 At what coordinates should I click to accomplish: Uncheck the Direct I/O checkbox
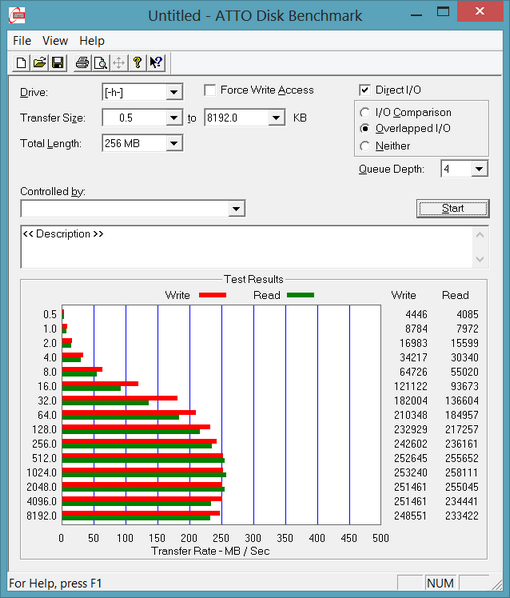[365, 90]
